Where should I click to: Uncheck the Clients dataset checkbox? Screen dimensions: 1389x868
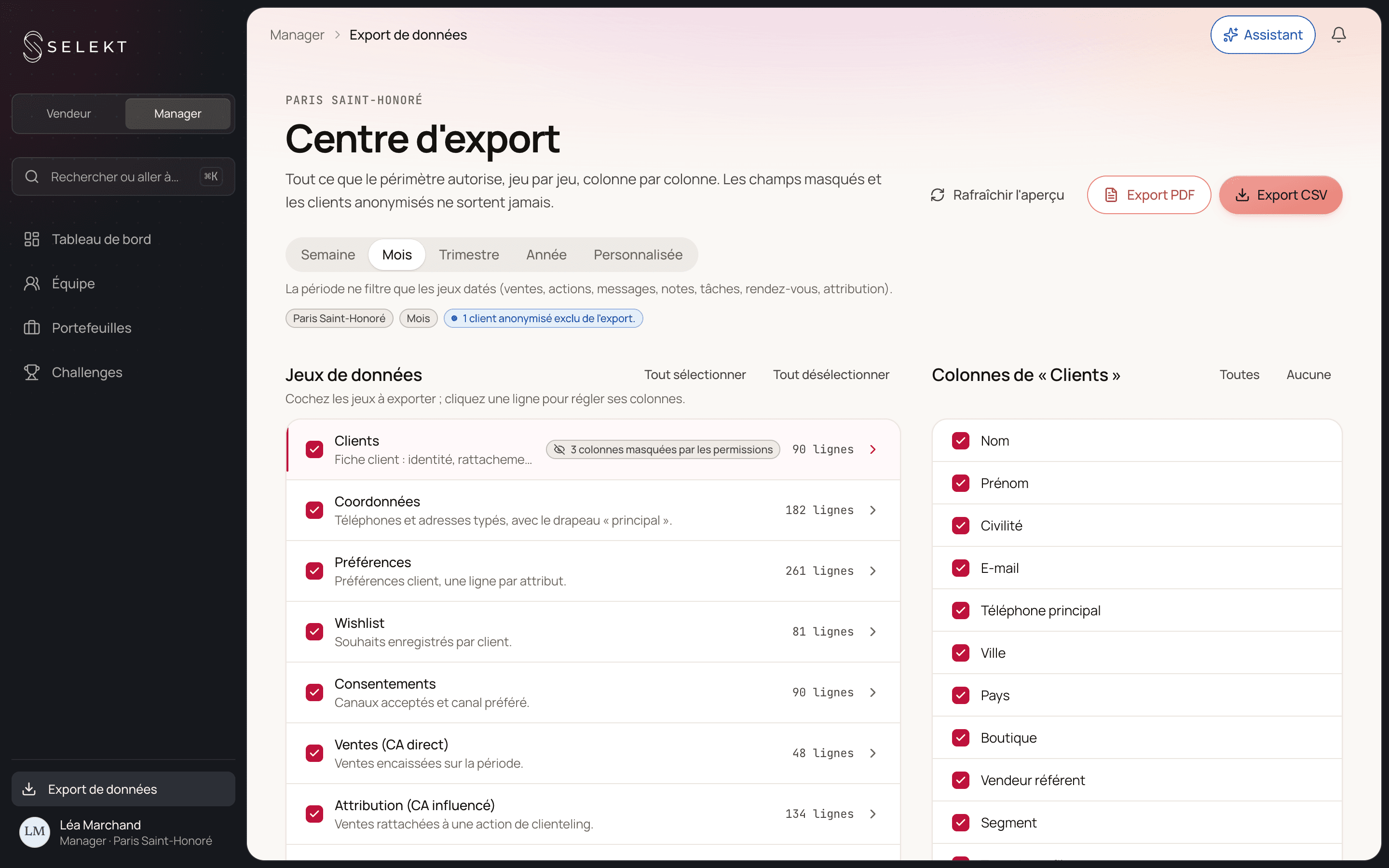(x=314, y=449)
